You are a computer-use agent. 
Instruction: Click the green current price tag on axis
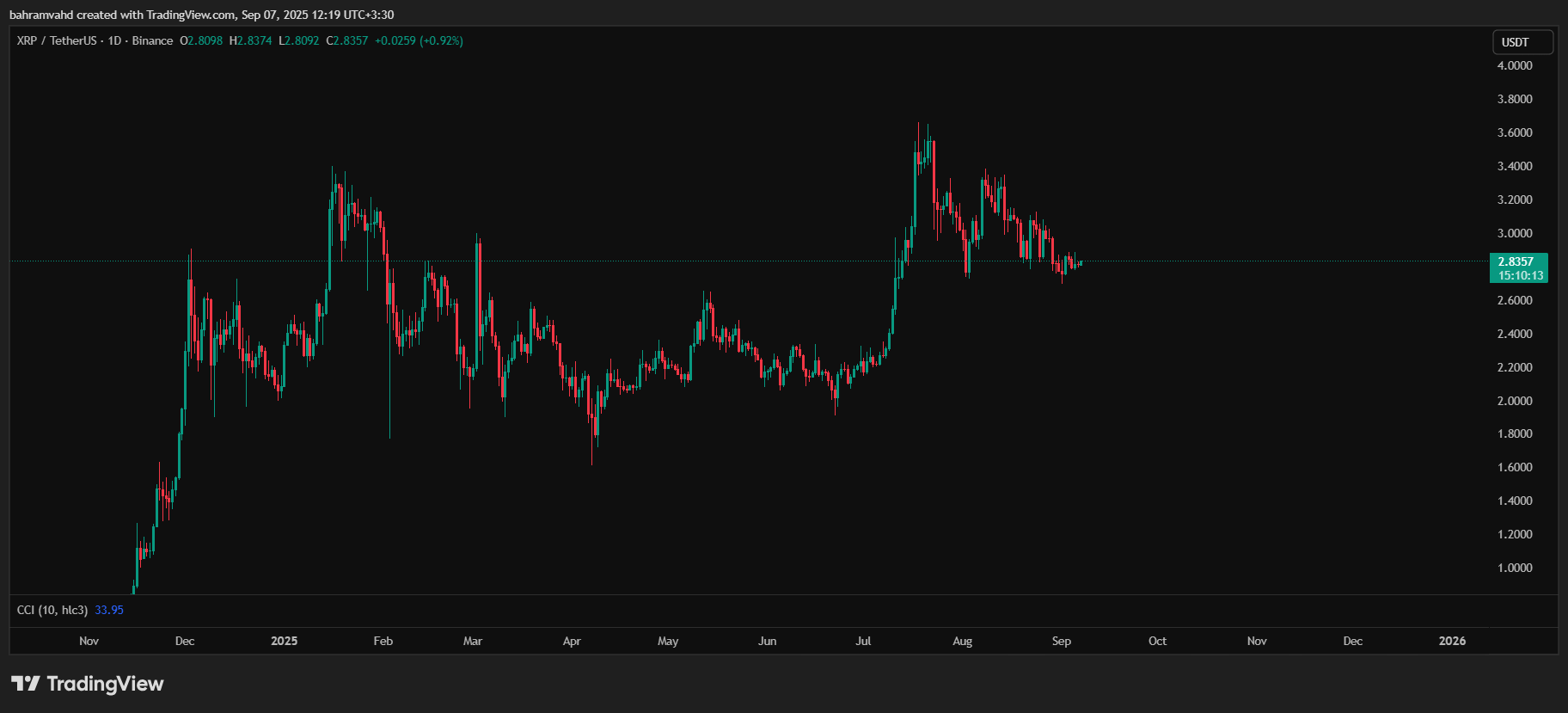(1517, 261)
